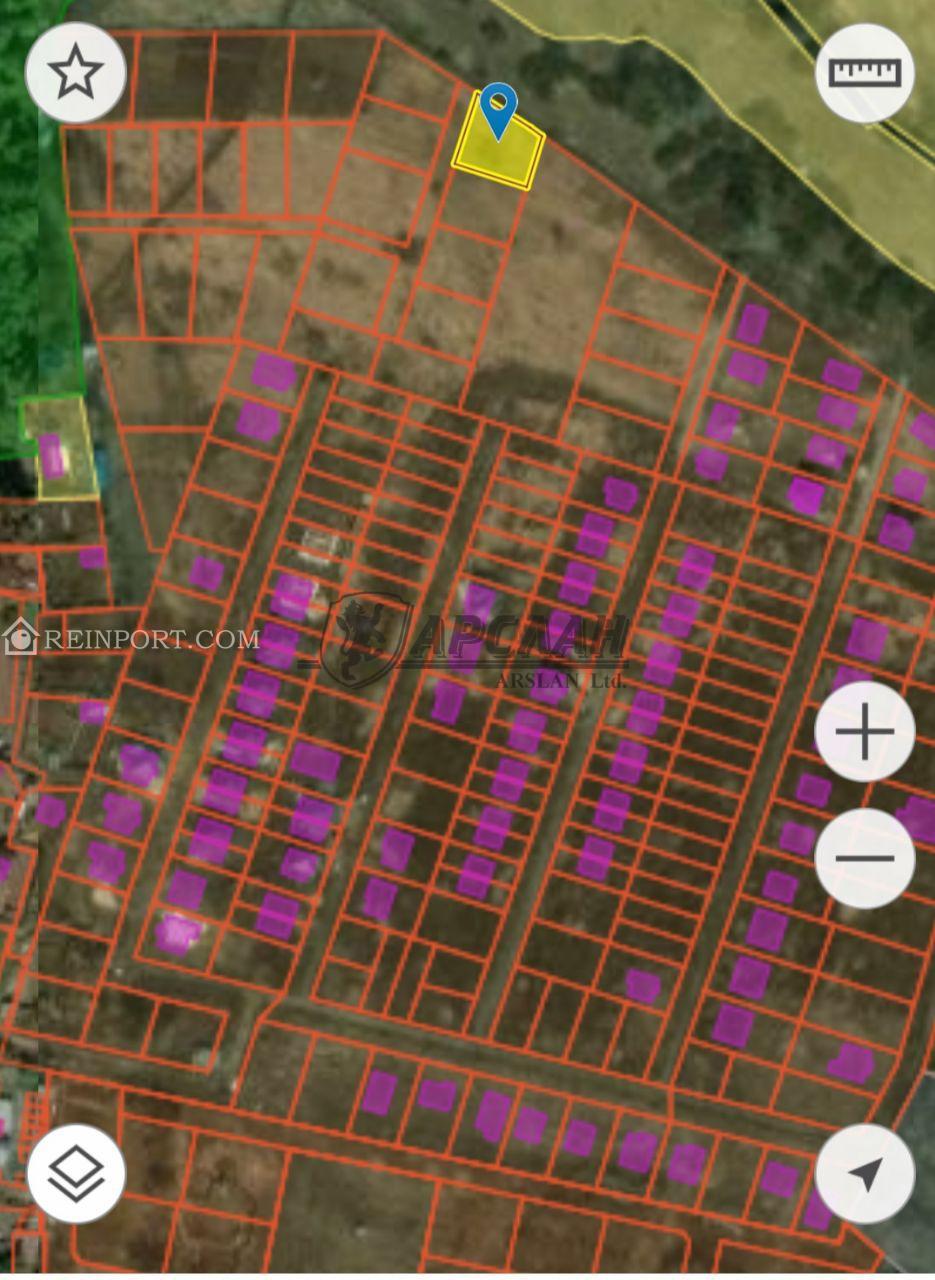Open the ruler measurement tool
Screen dimensions: 935x1280
coord(865,73)
